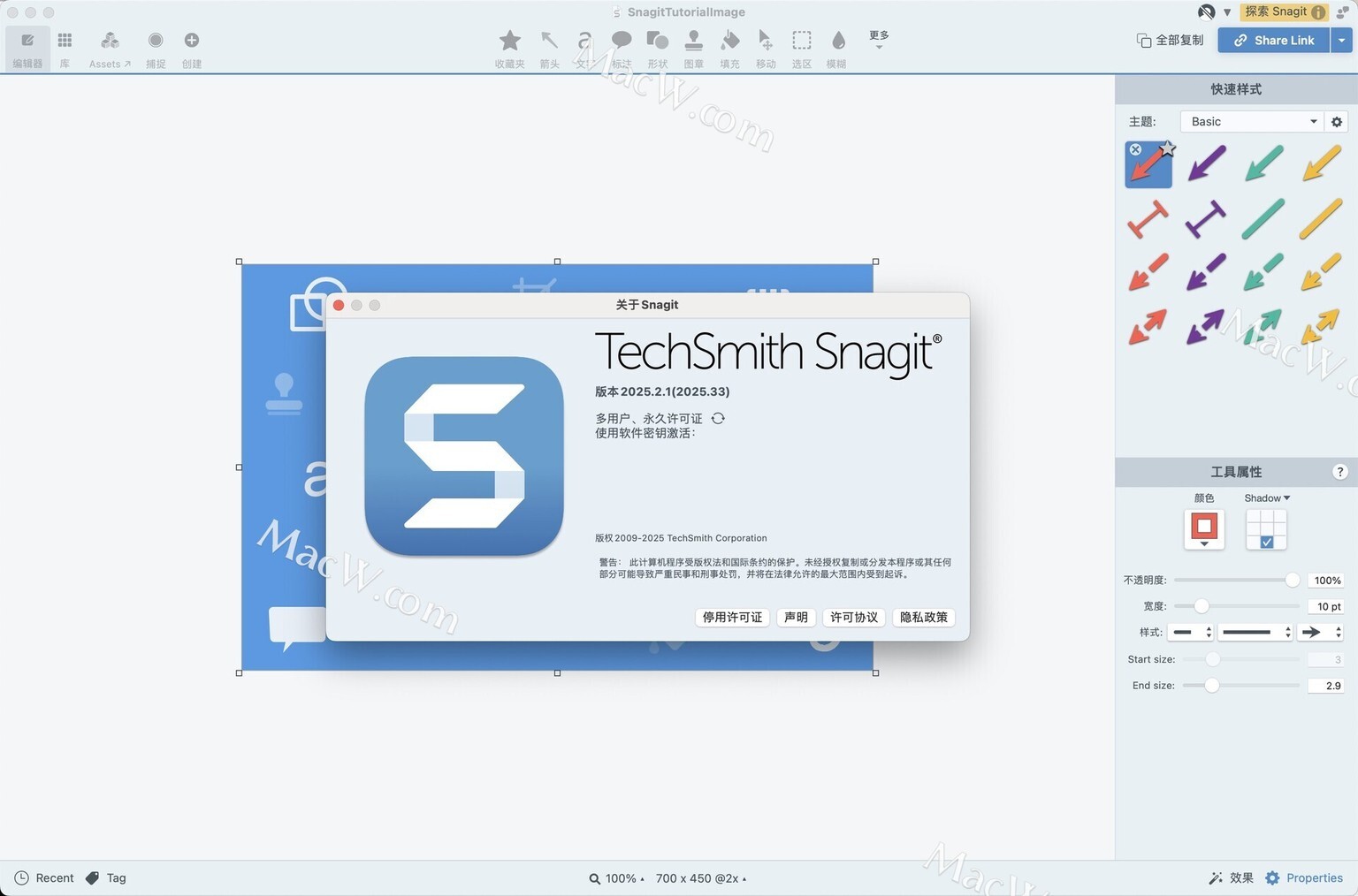Choose the red dashed arrow quick style
Screen dimensions: 1358x896
click(x=1148, y=272)
